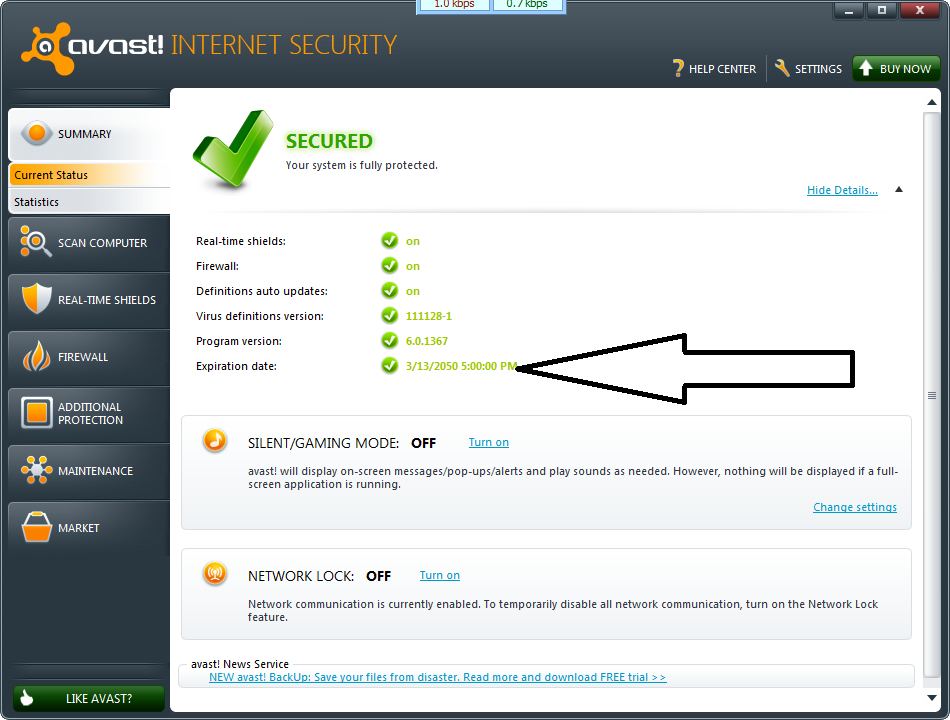The width and height of the screenshot is (950, 720).
Task: Open Settings from the top bar
Action: 808,68
